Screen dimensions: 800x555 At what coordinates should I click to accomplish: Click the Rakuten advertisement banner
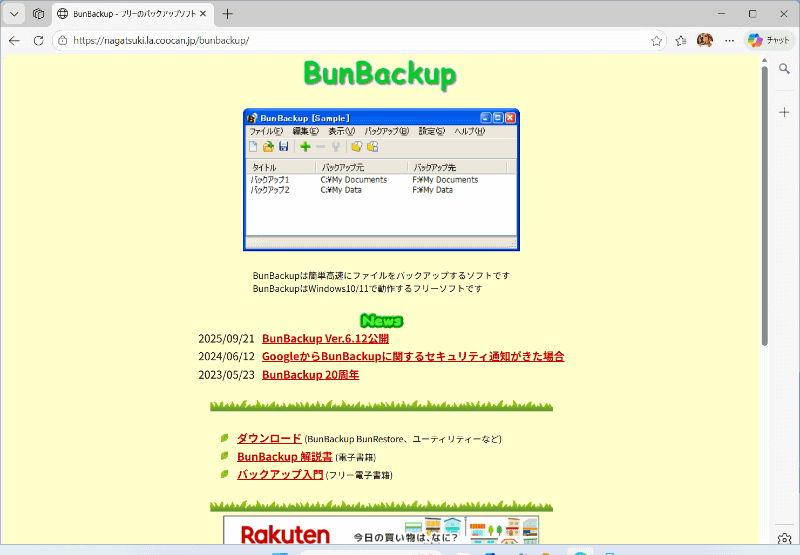[381, 531]
